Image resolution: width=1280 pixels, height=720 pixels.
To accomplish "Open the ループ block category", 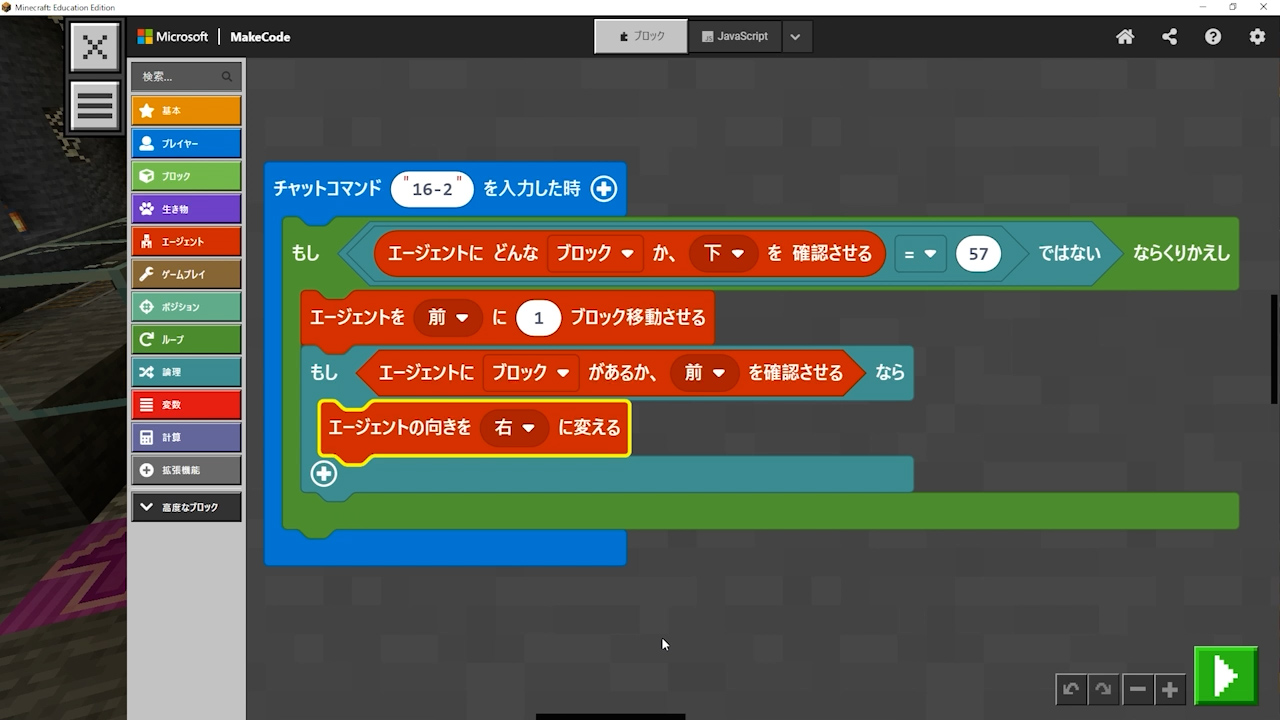I will tap(186, 339).
